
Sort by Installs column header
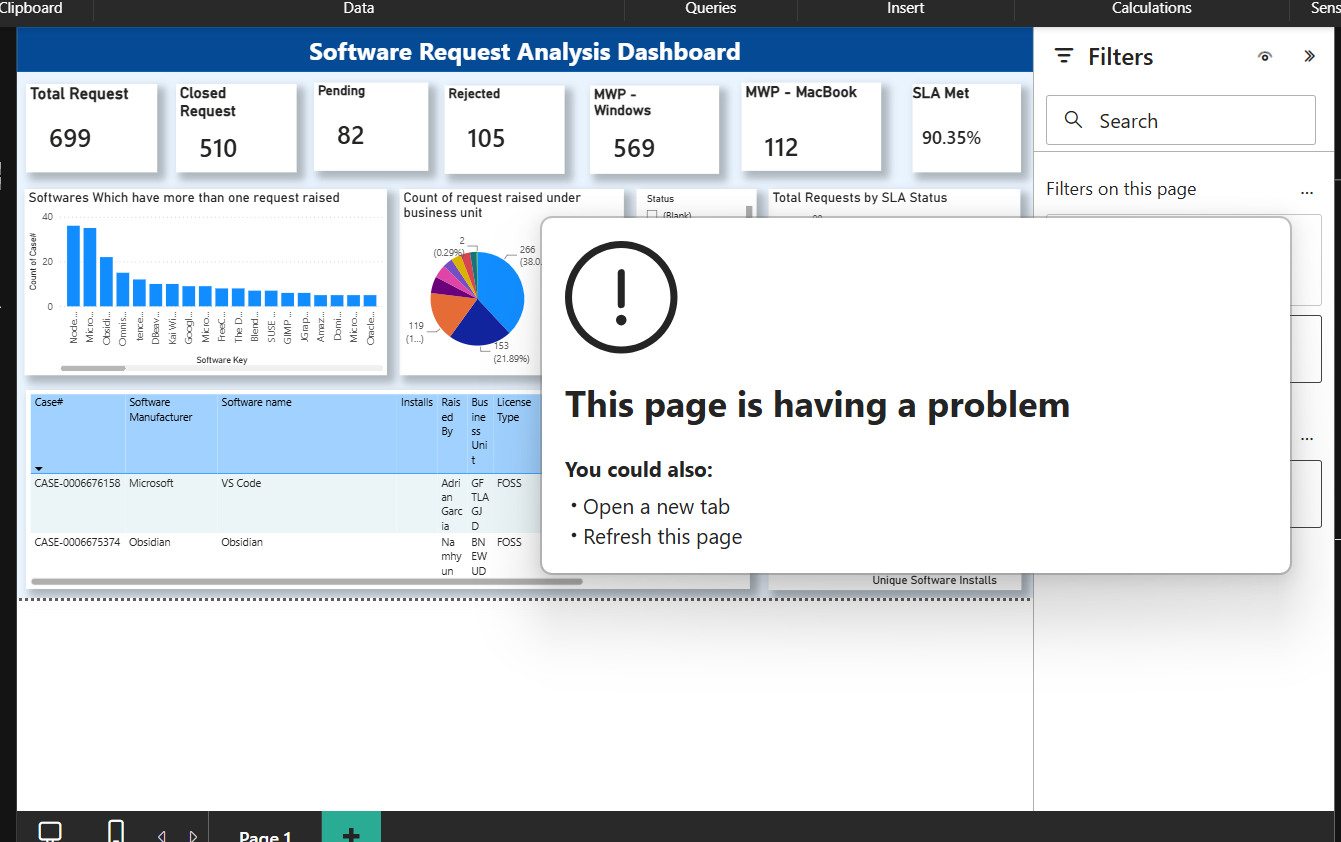pyautogui.click(x=417, y=432)
